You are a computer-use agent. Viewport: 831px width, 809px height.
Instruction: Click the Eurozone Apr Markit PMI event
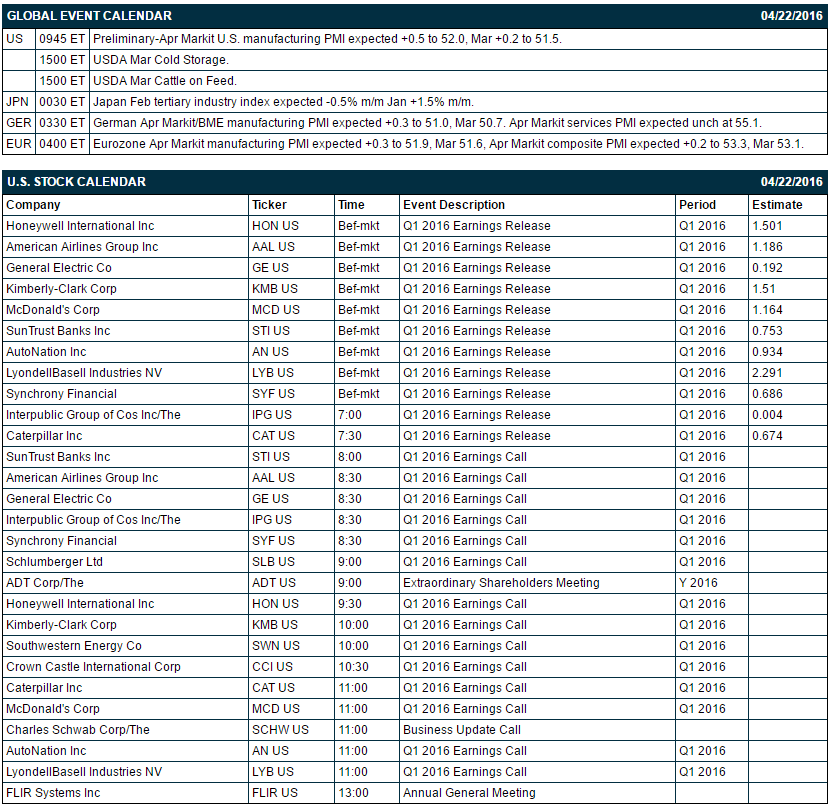click(448, 144)
